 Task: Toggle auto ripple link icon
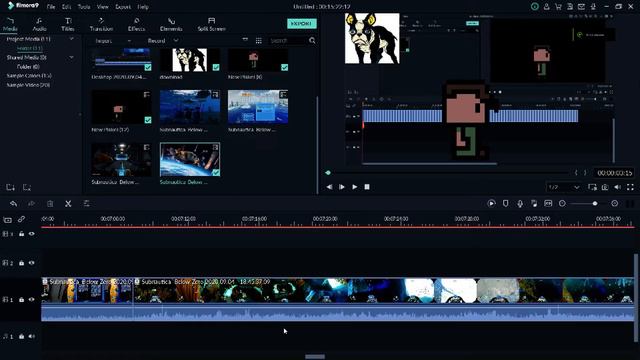21,220
